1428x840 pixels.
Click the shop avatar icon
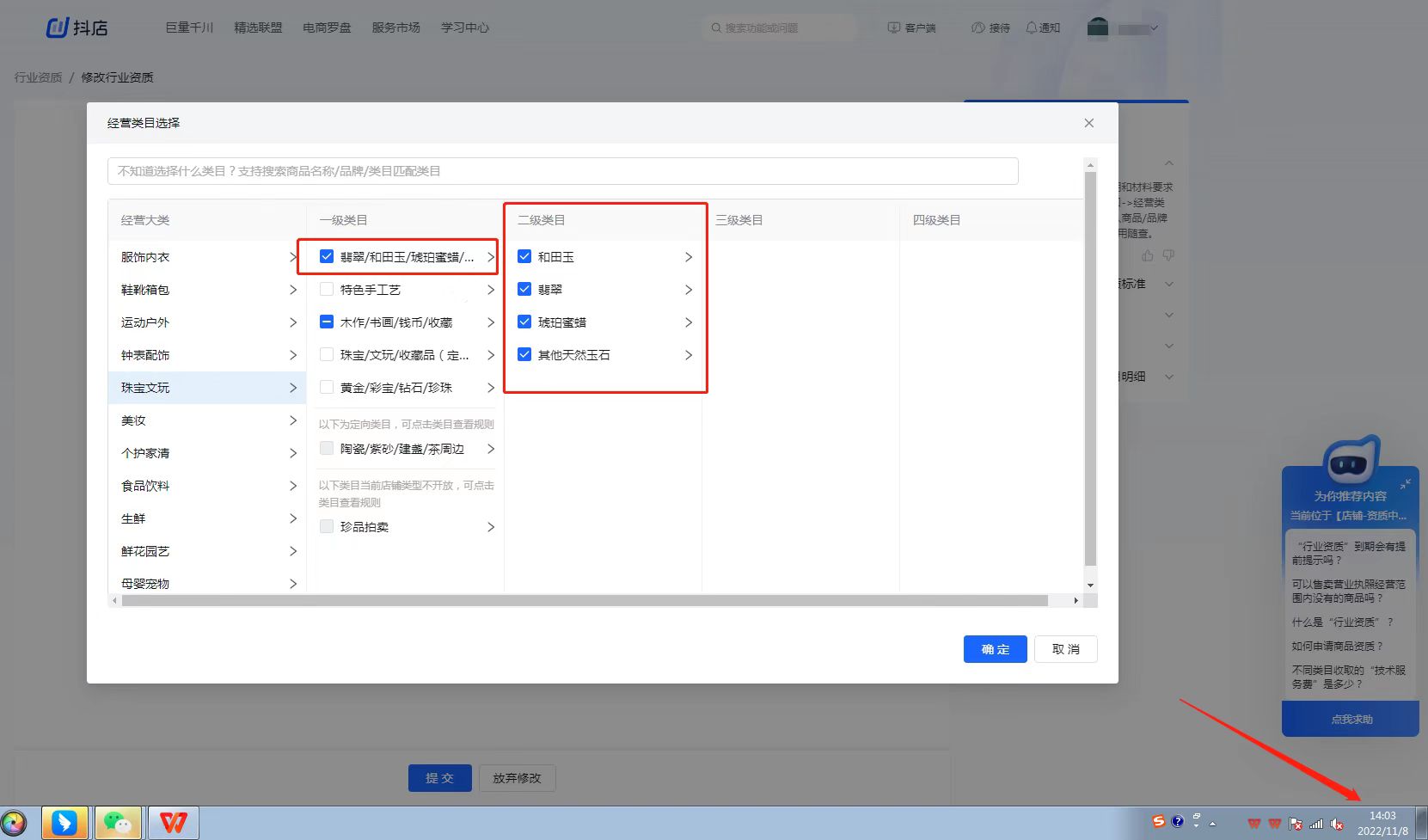(1098, 28)
